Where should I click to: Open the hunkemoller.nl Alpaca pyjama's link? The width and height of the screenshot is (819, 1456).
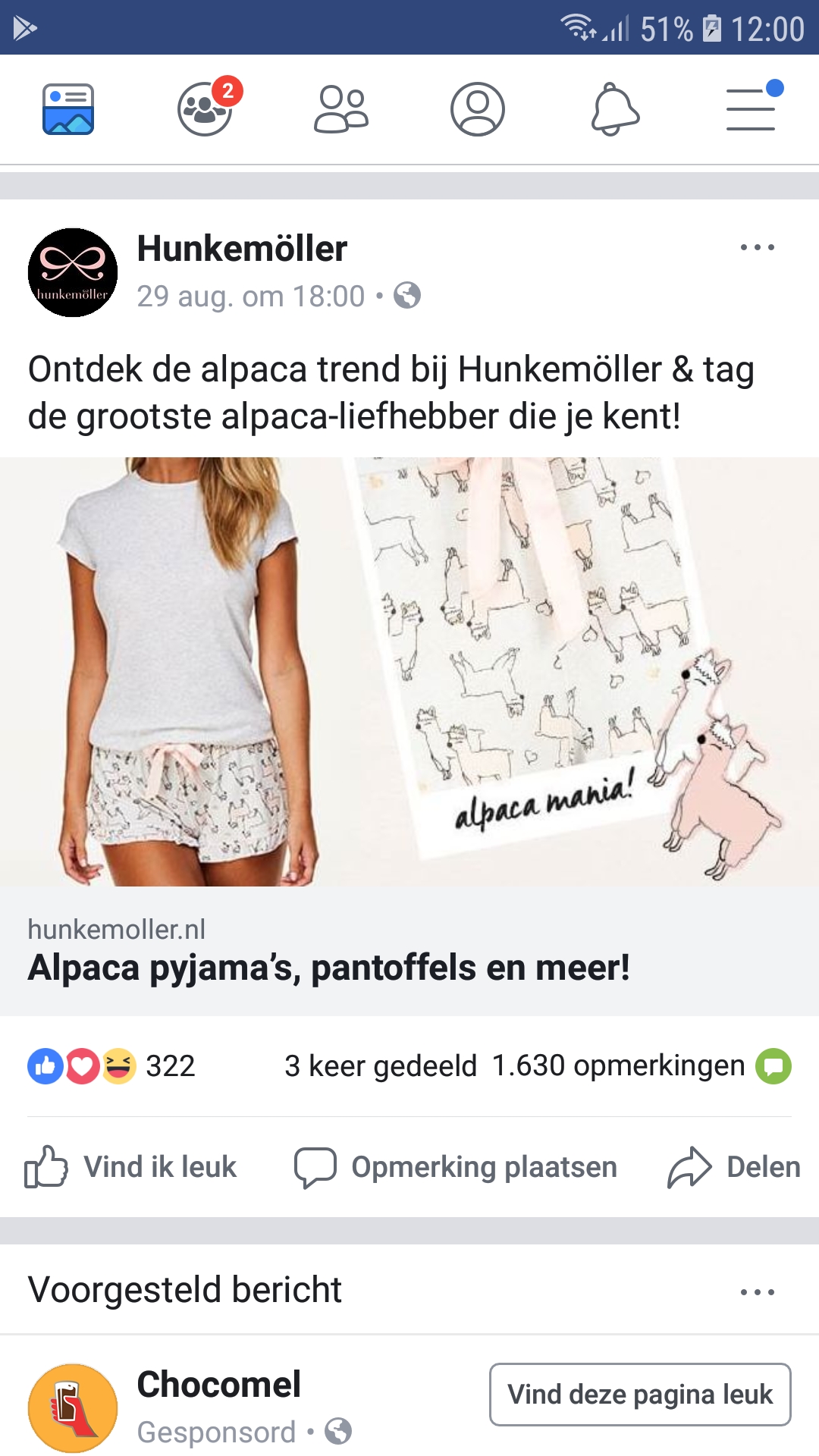point(409,951)
